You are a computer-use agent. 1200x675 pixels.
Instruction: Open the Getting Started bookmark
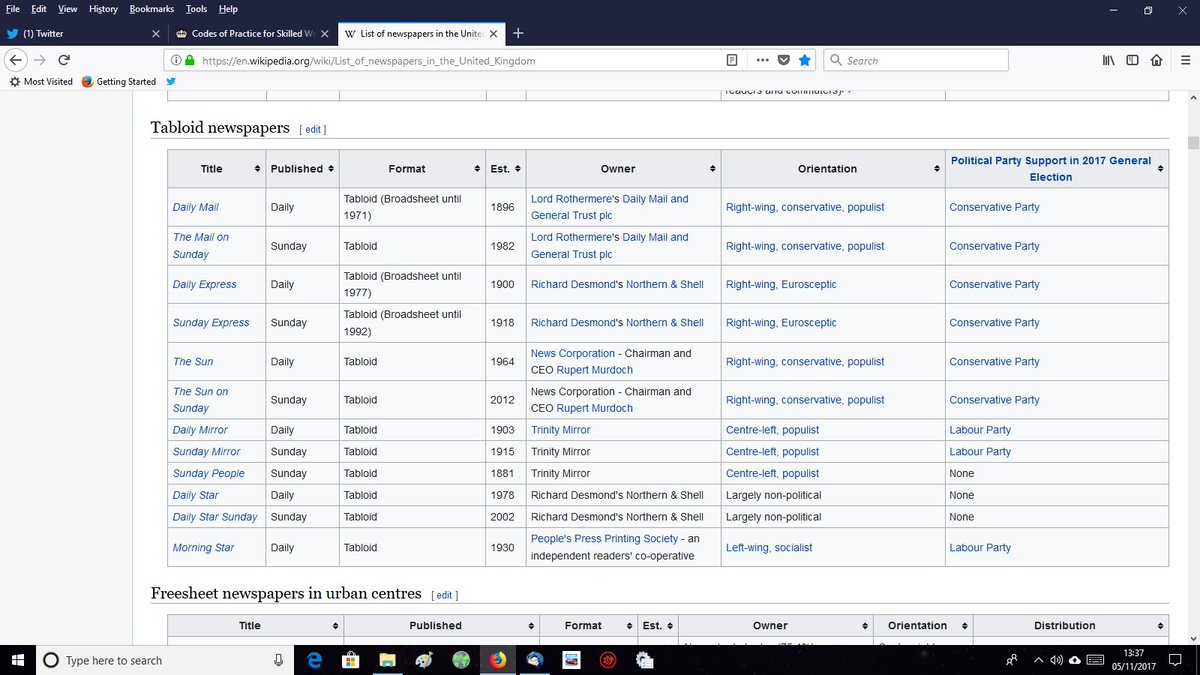tap(119, 82)
